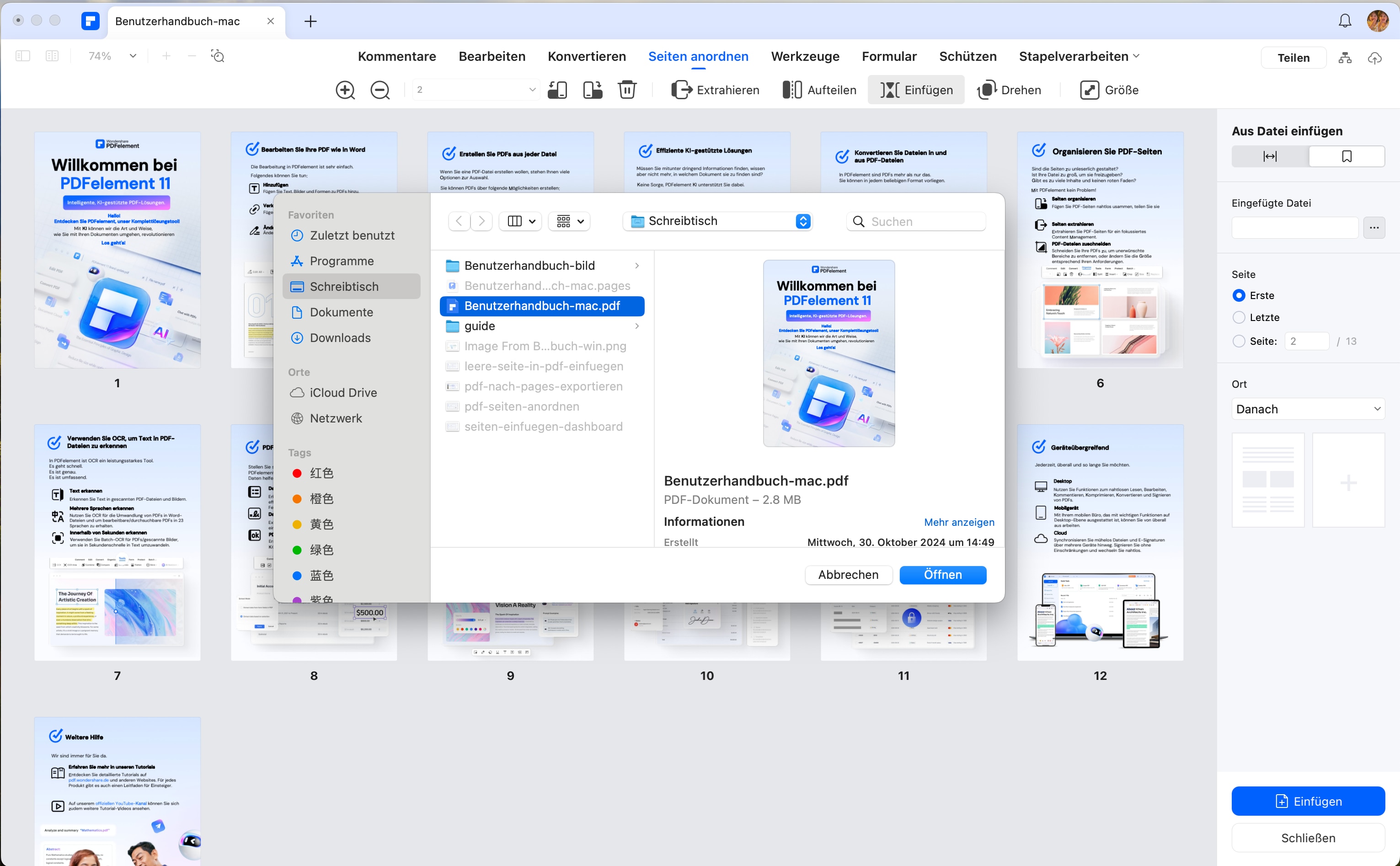Toggle the sidebar panel icon
Screen dimensions: 1400x866
click(x=23, y=56)
